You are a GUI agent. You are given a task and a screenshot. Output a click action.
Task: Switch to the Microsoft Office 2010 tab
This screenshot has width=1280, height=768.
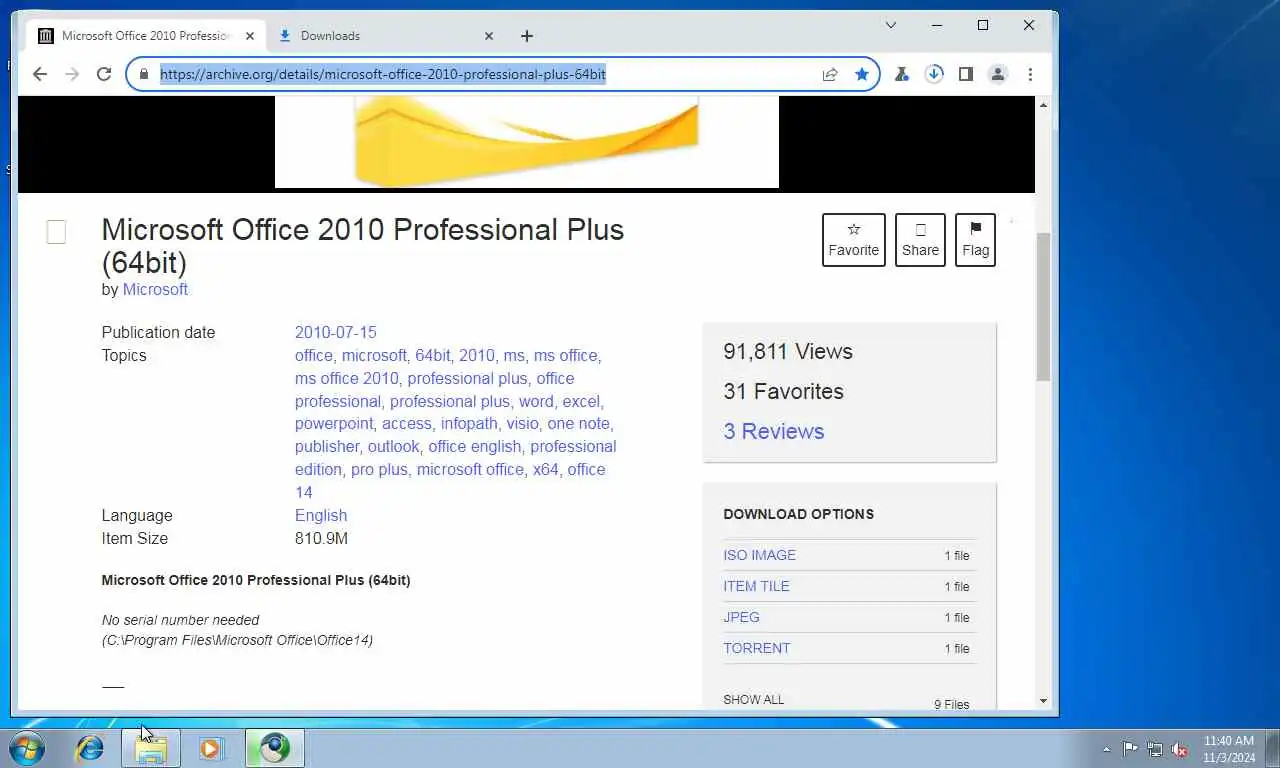tap(146, 36)
